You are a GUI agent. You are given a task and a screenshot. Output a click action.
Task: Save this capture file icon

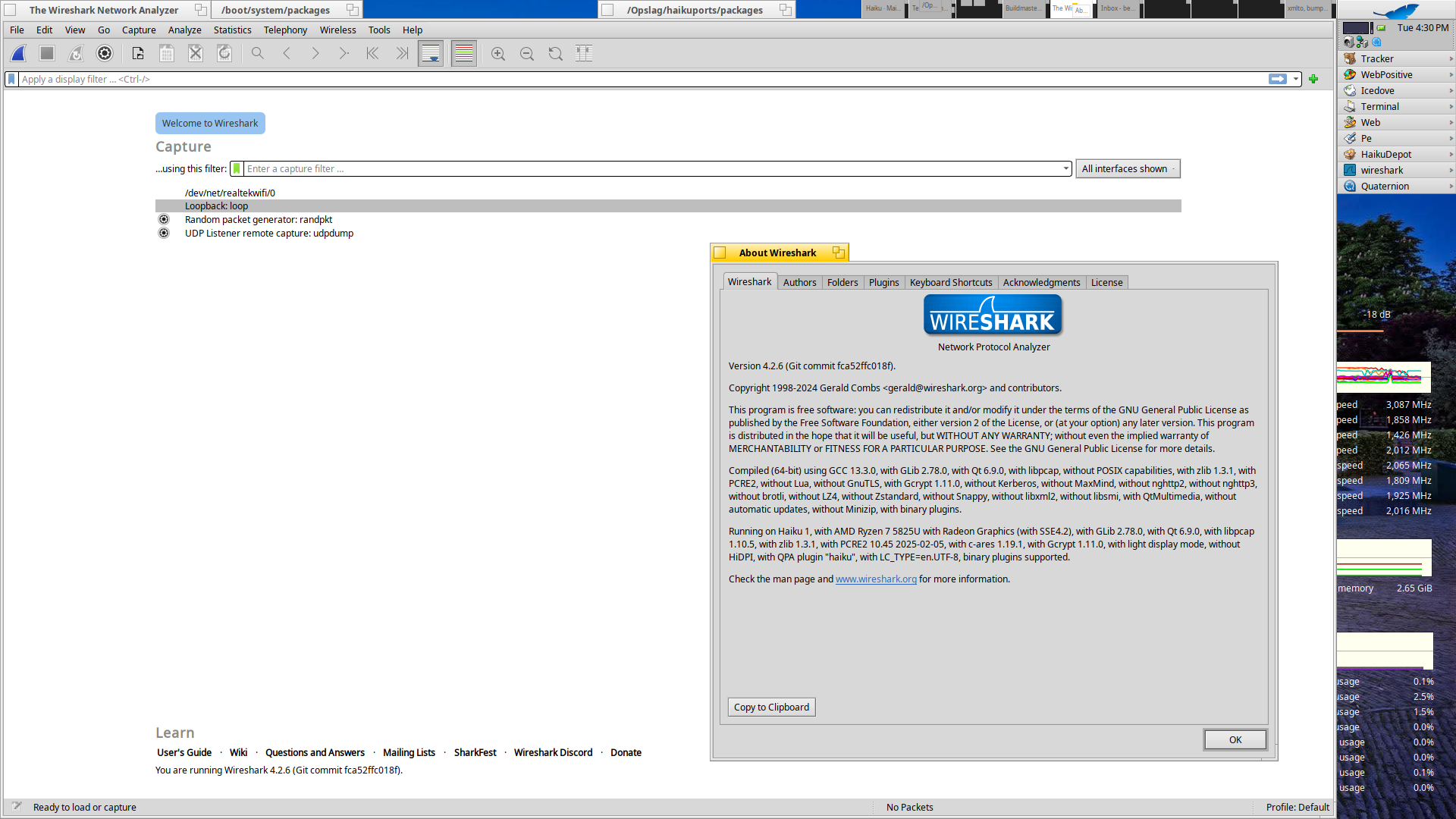click(167, 54)
